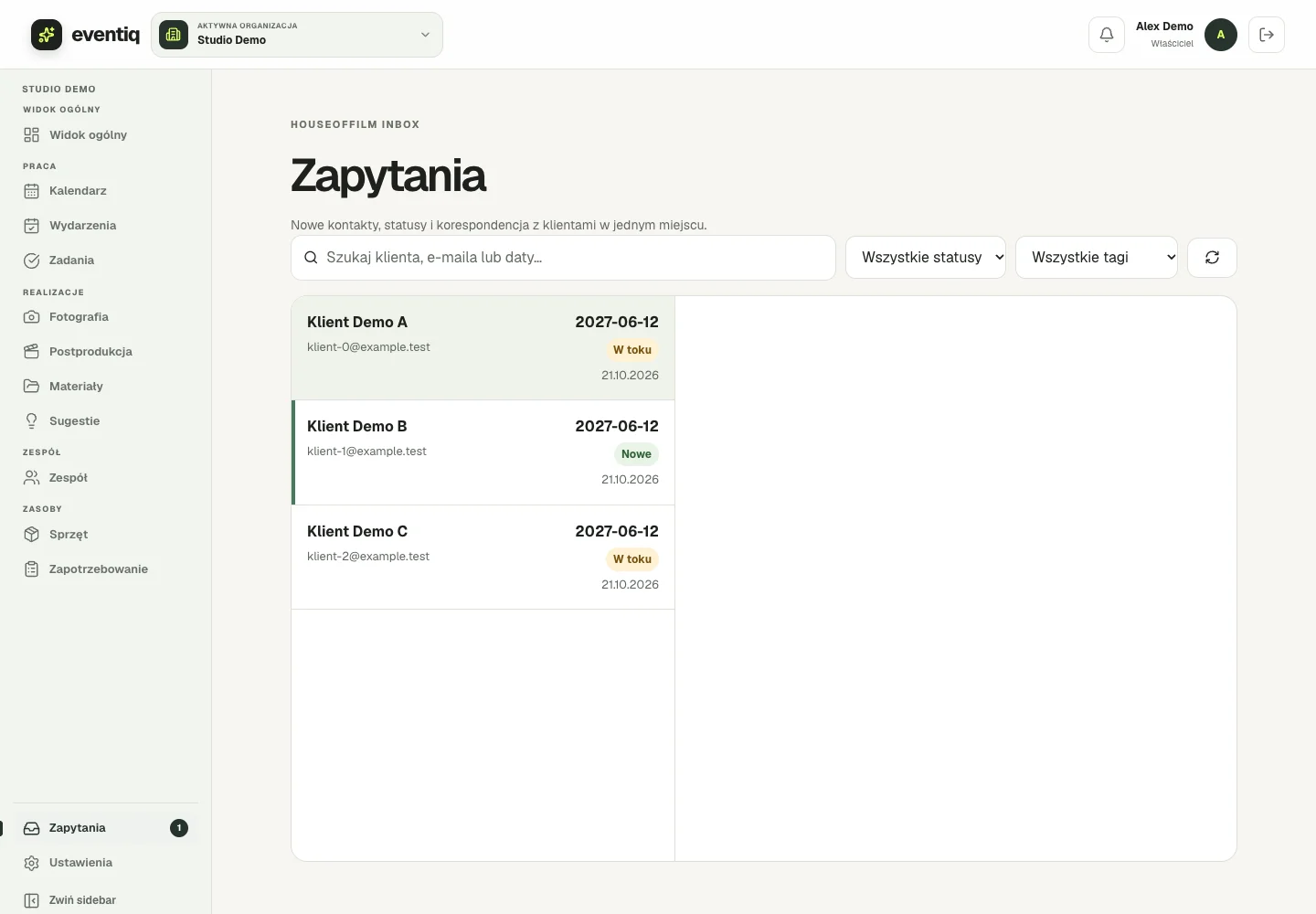
Task: Navigate to Zespół
Action: point(105,478)
